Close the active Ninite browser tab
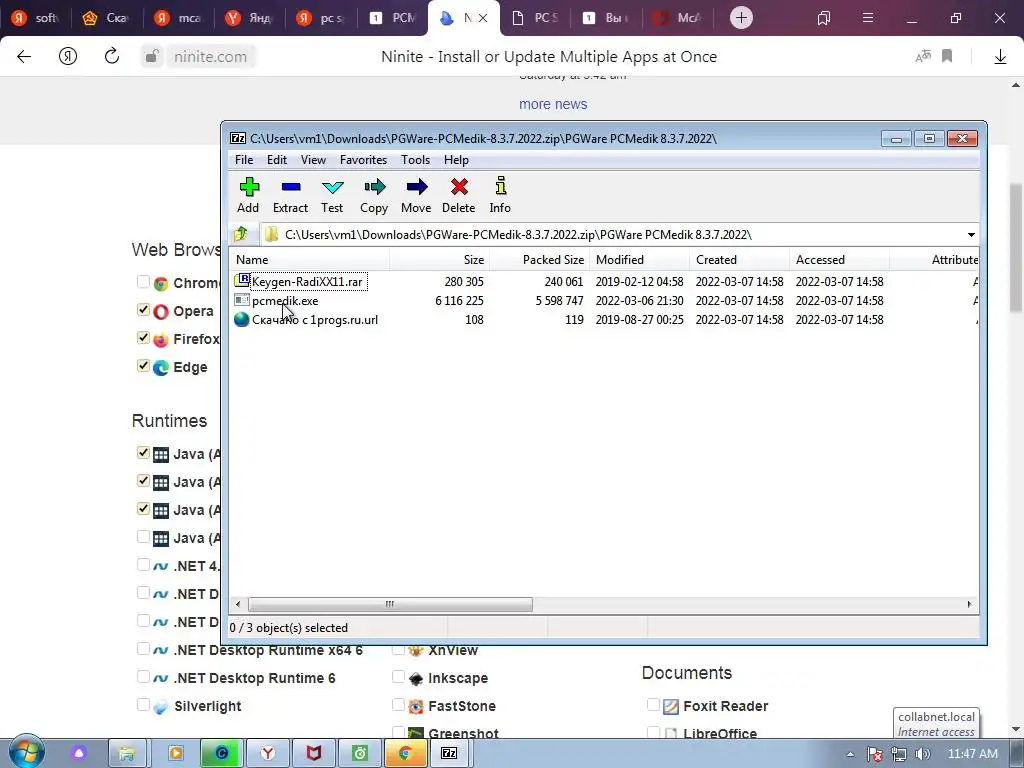This screenshot has height=768, width=1024. [483, 18]
